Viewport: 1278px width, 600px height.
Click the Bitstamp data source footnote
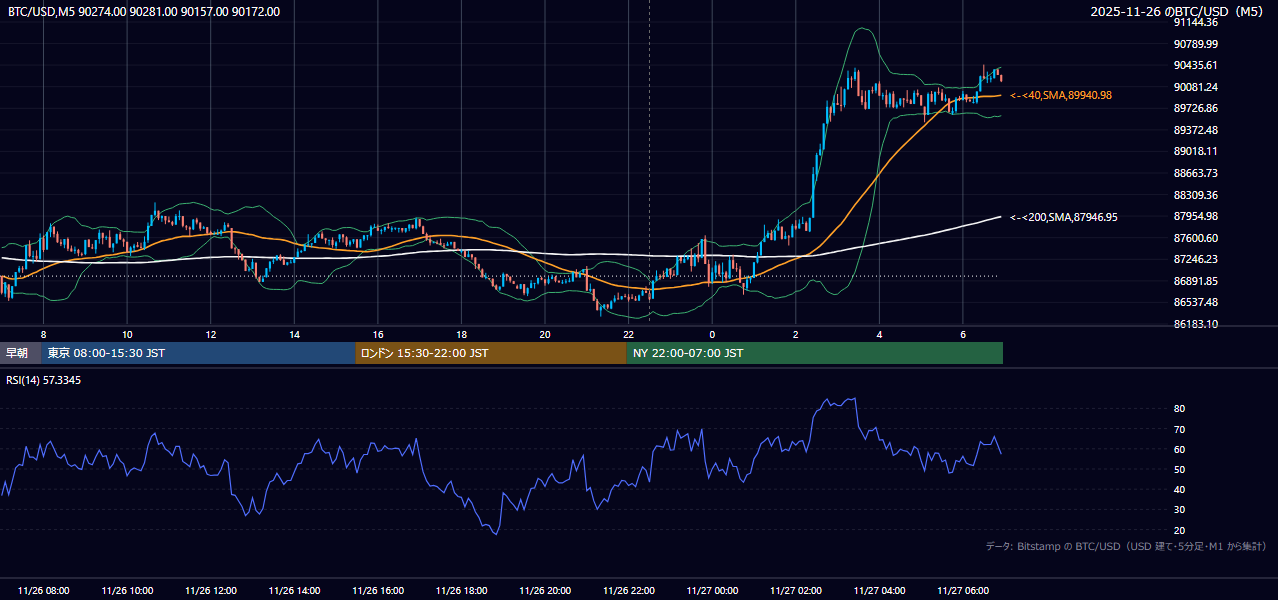click(x=1126, y=546)
